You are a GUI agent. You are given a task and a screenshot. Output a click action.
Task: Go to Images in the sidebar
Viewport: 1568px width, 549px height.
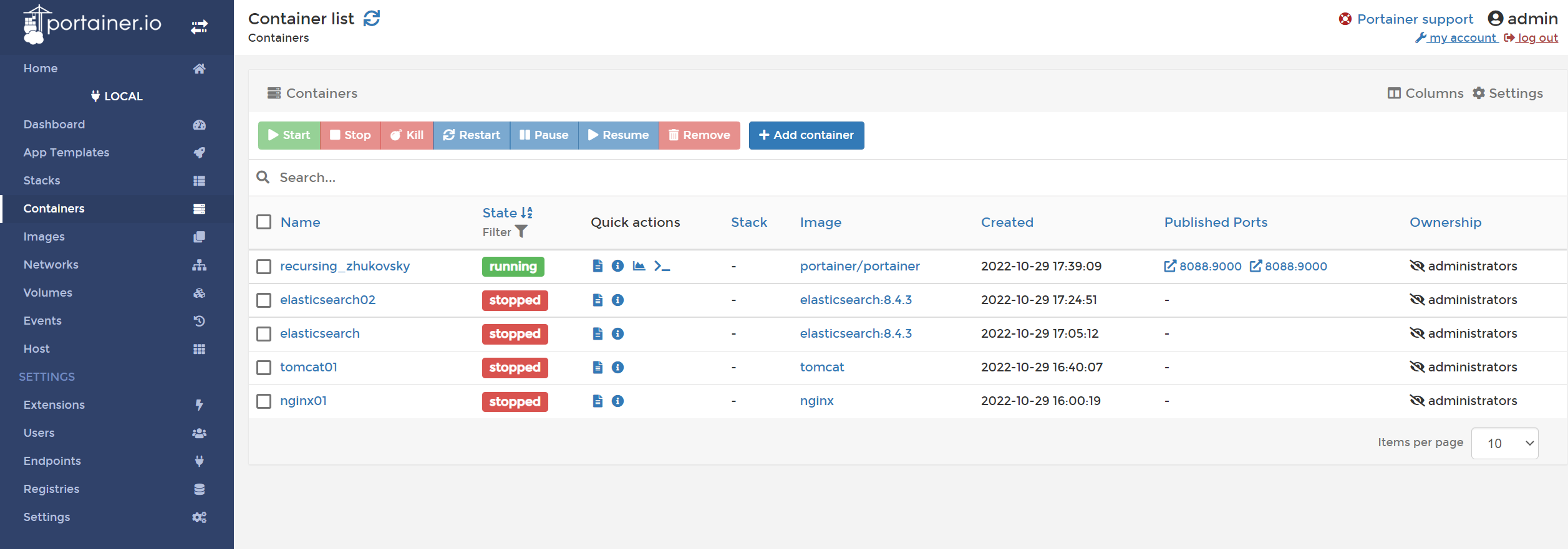click(117, 237)
